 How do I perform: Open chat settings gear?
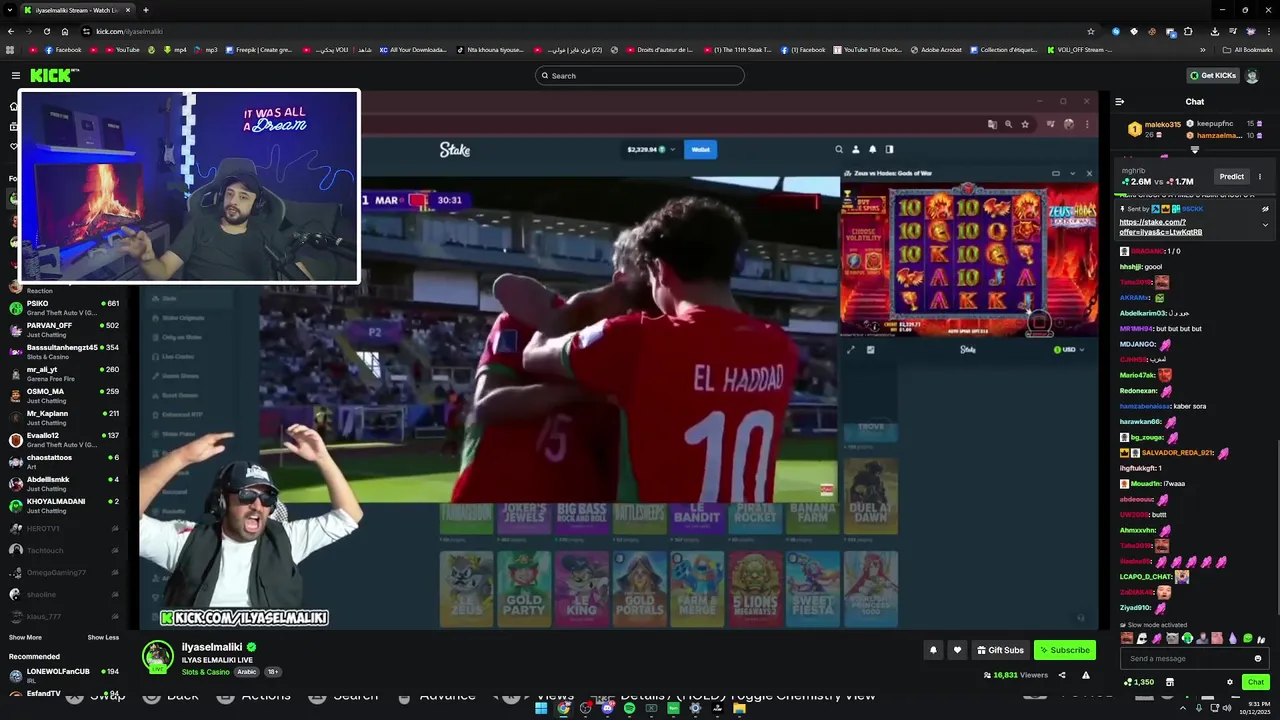(x=1230, y=682)
